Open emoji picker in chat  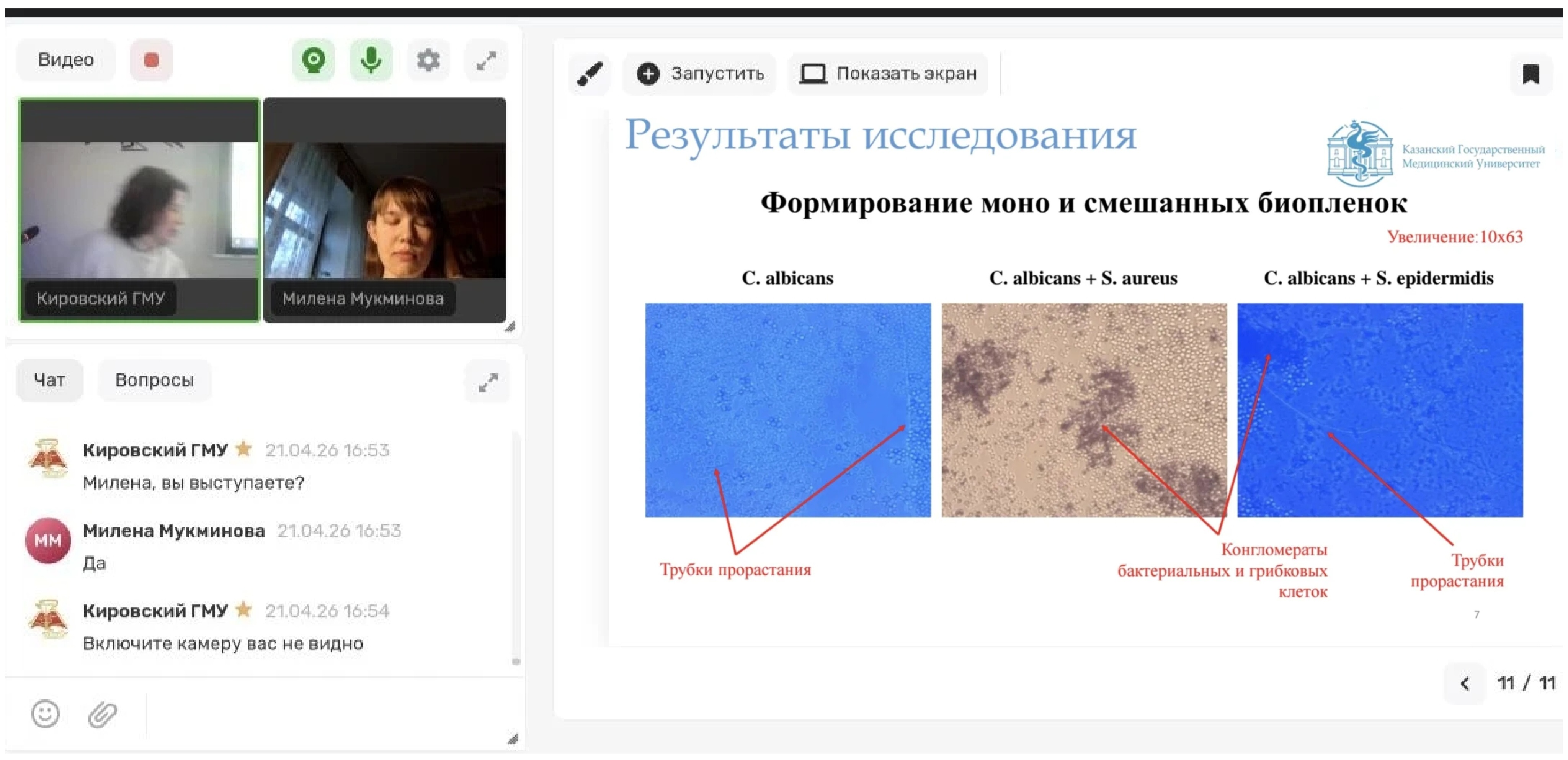45,713
